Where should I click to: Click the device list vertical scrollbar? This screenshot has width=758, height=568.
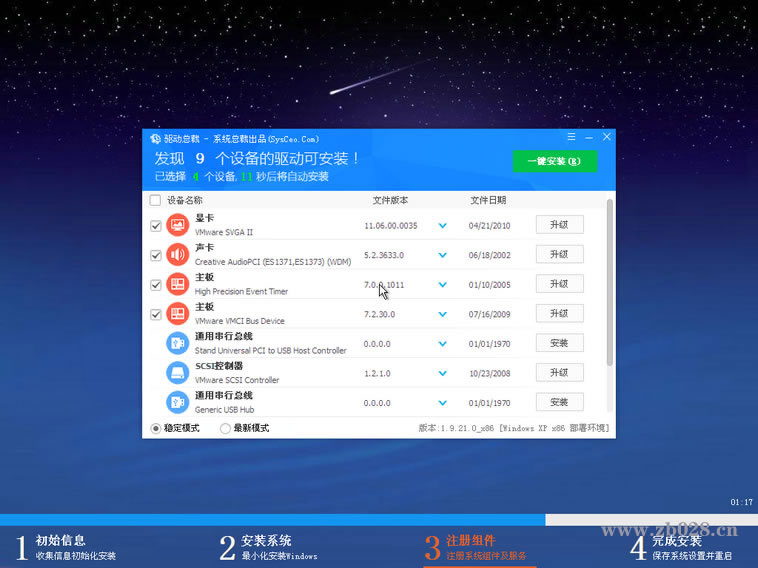pyautogui.click(x=610, y=282)
